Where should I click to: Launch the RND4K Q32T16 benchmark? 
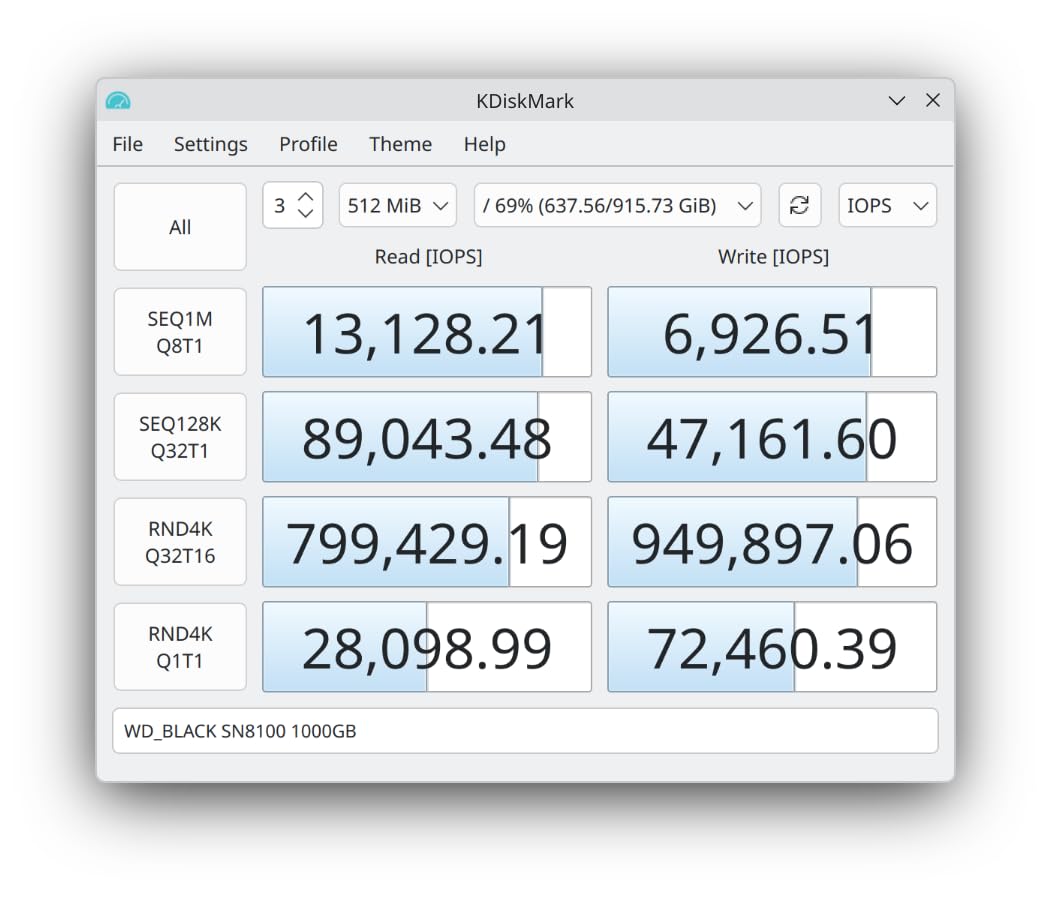click(x=180, y=542)
